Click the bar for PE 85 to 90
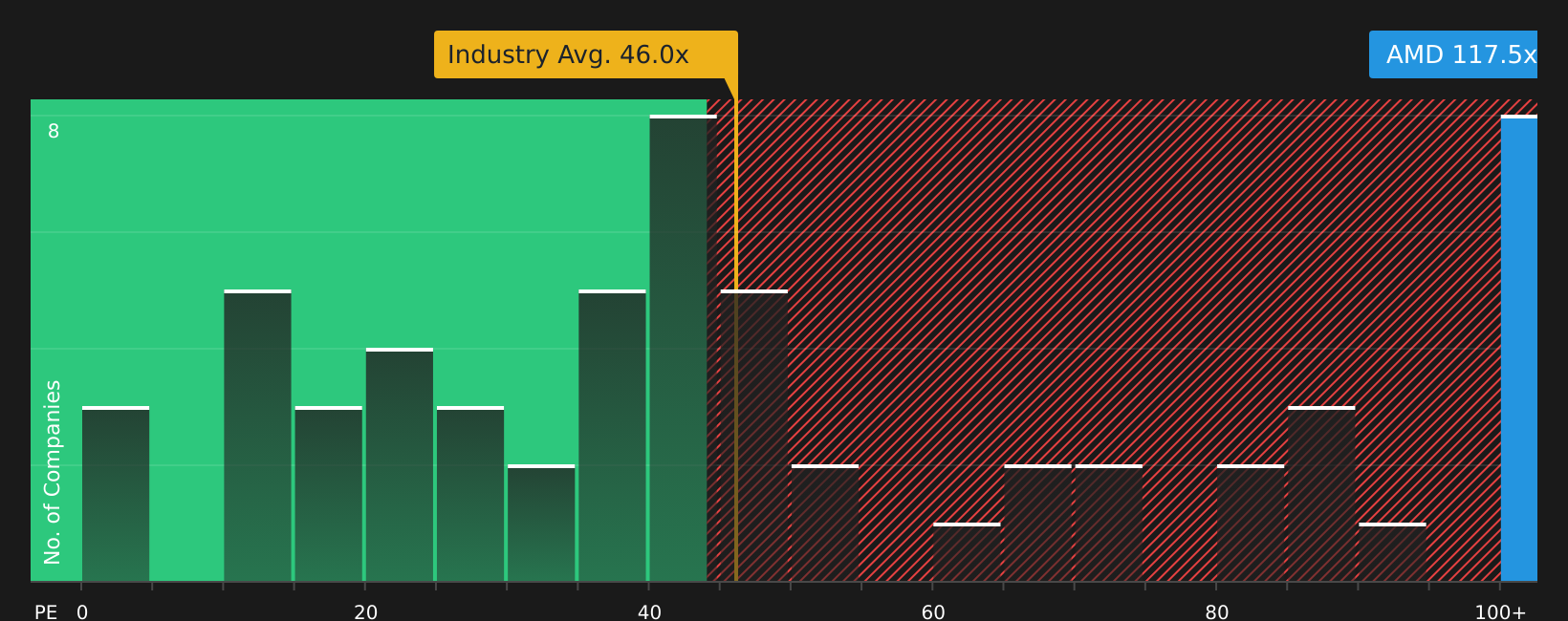Image resolution: width=1568 pixels, height=621 pixels. [1321, 494]
